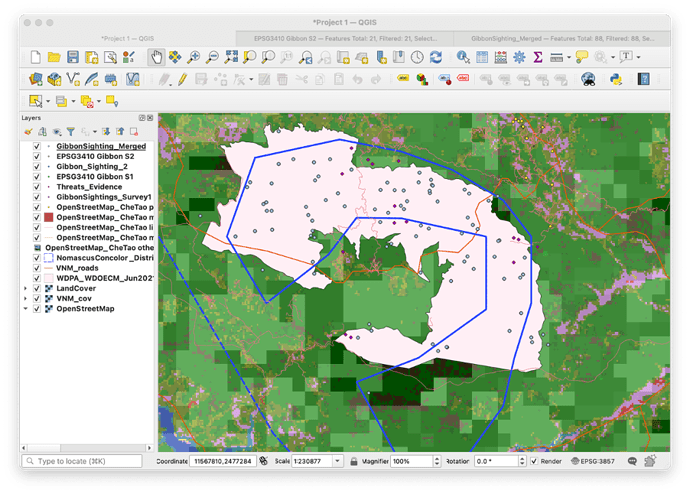Open the log messages speech bubble
The height and width of the screenshot is (494, 690).
(632, 461)
